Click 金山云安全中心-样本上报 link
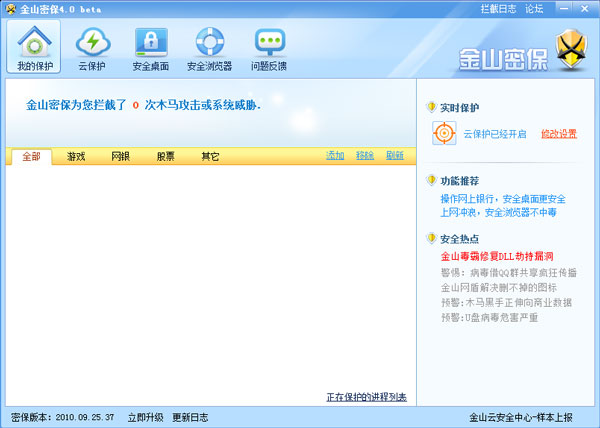 click(521, 417)
